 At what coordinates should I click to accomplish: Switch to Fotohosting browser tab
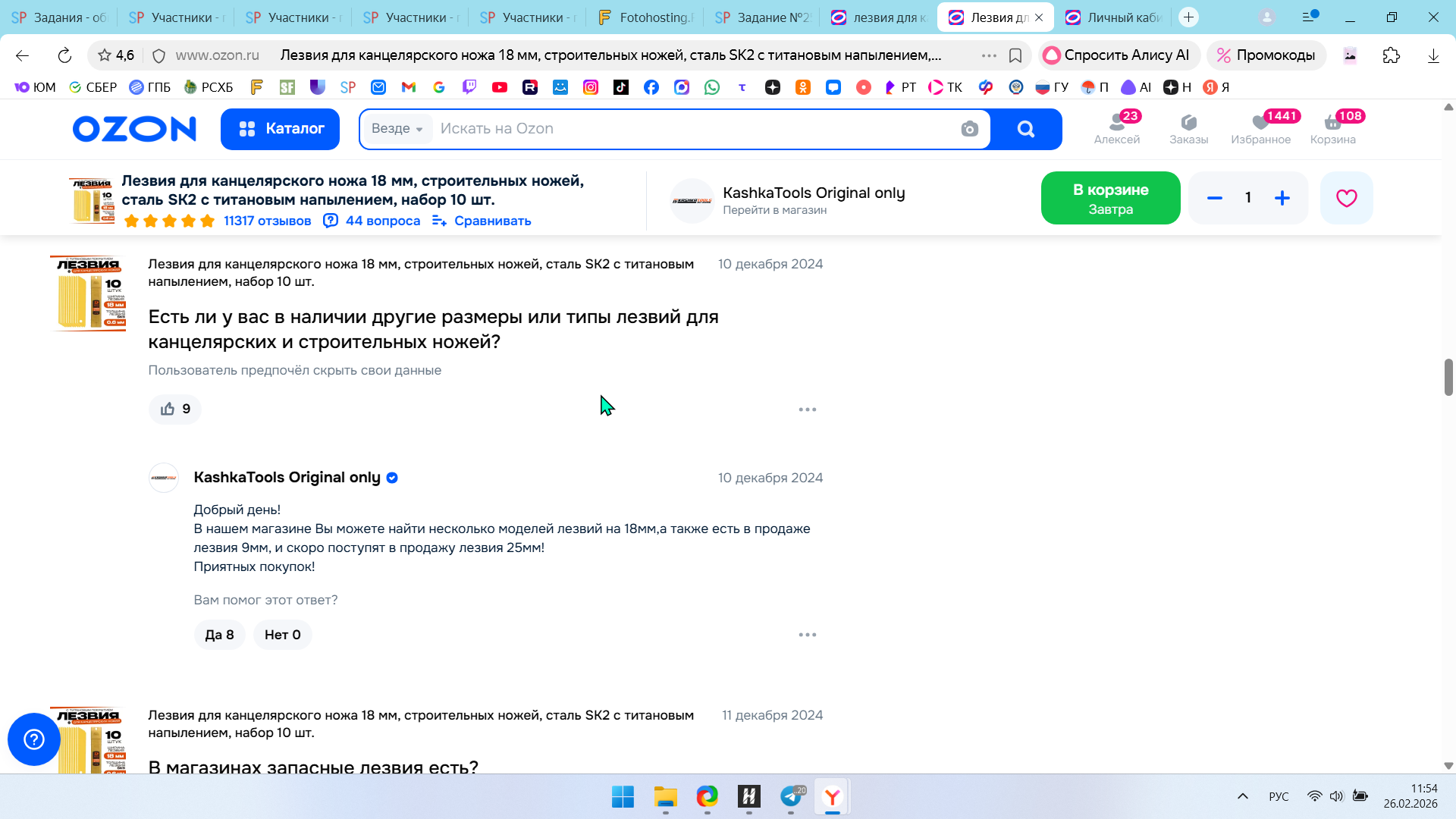click(x=646, y=17)
